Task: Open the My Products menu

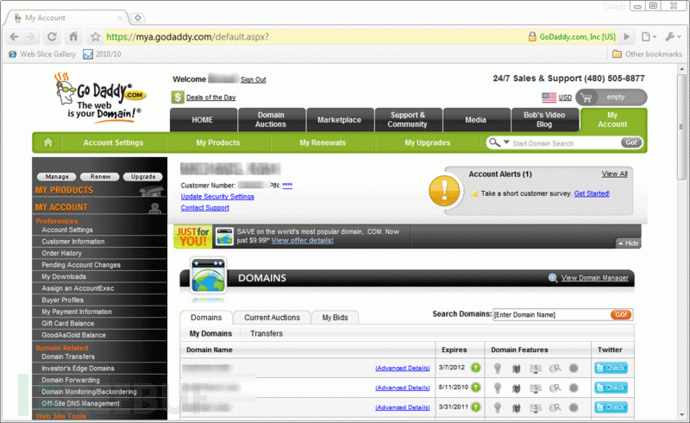Action: tap(218, 143)
